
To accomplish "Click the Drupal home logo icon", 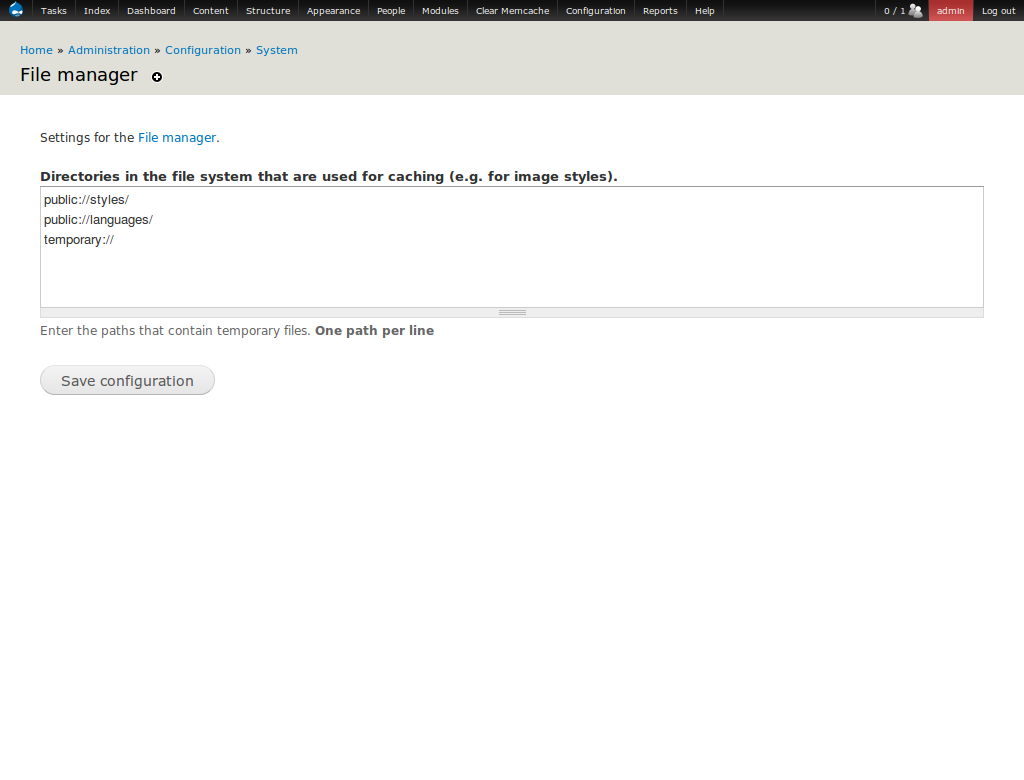I will tap(16, 10).
